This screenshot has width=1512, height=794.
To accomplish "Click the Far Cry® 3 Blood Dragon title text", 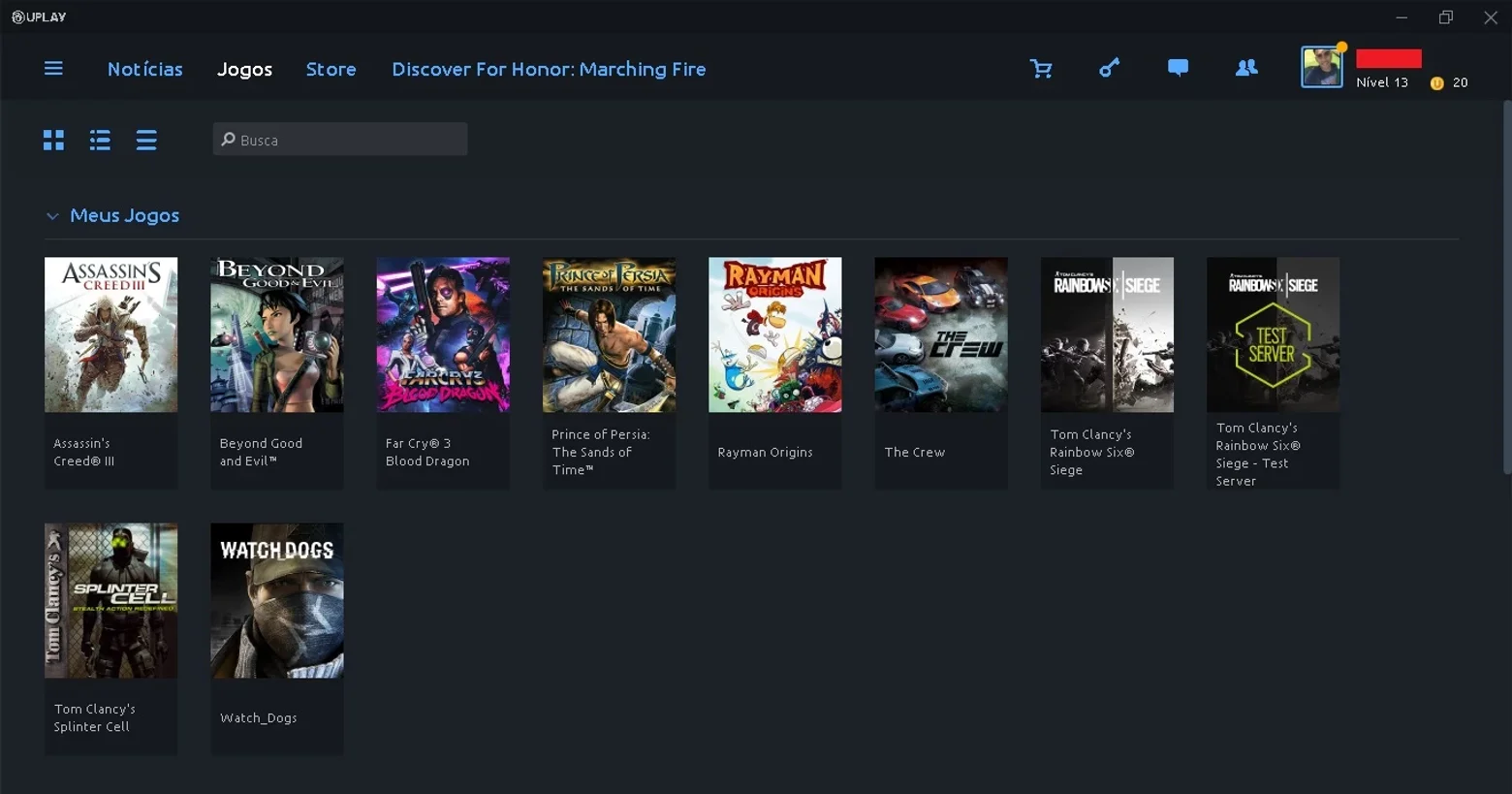I will pyautogui.click(x=427, y=453).
